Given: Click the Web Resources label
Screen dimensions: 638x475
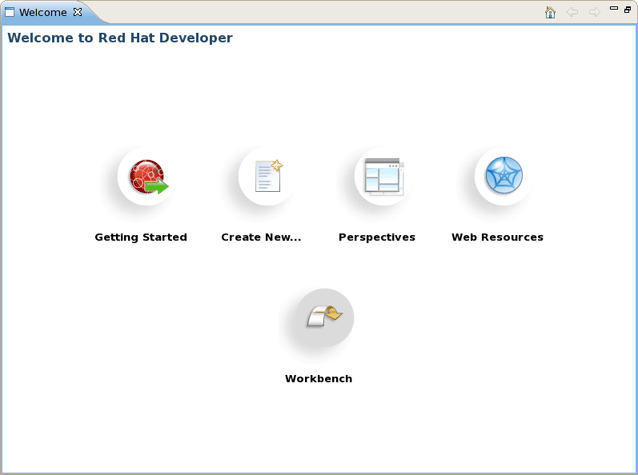Looking at the screenshot, I should pyautogui.click(x=497, y=237).
